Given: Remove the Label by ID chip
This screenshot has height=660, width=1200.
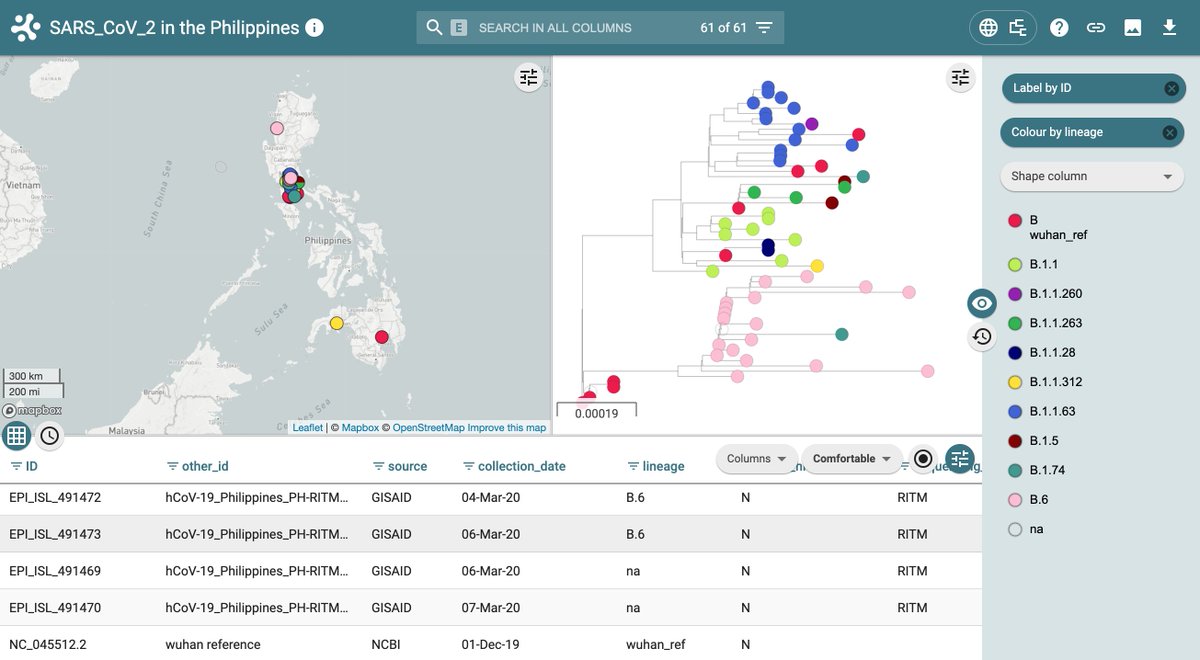Looking at the screenshot, I should pos(1171,88).
